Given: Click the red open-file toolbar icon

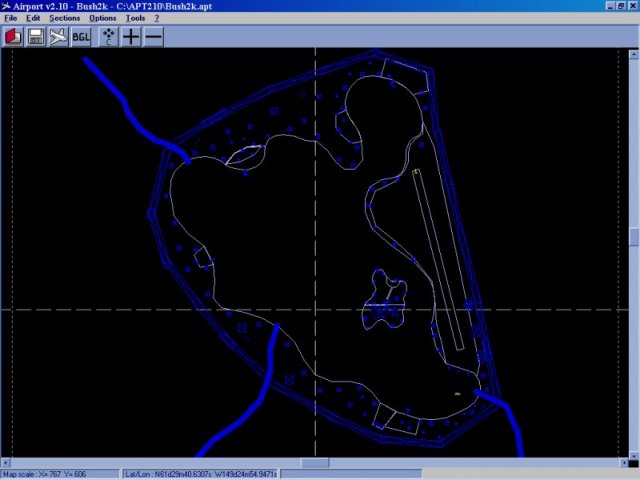Looking at the screenshot, I should pos(13,37).
